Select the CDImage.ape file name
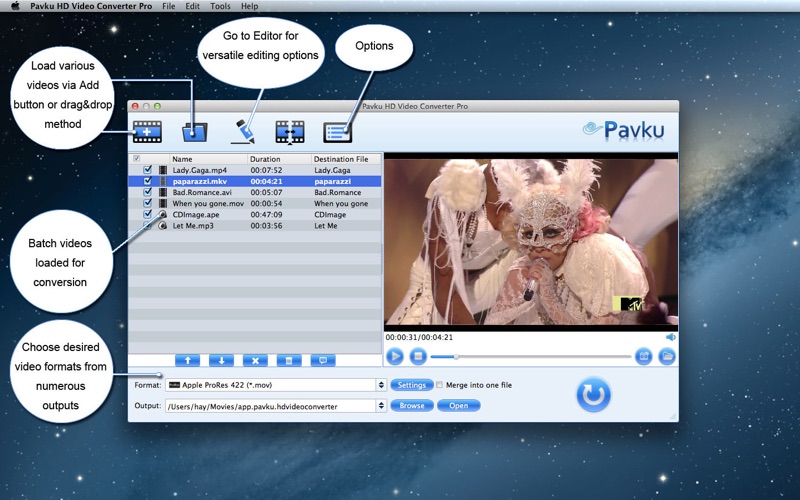The width and height of the screenshot is (800, 500). (x=196, y=214)
